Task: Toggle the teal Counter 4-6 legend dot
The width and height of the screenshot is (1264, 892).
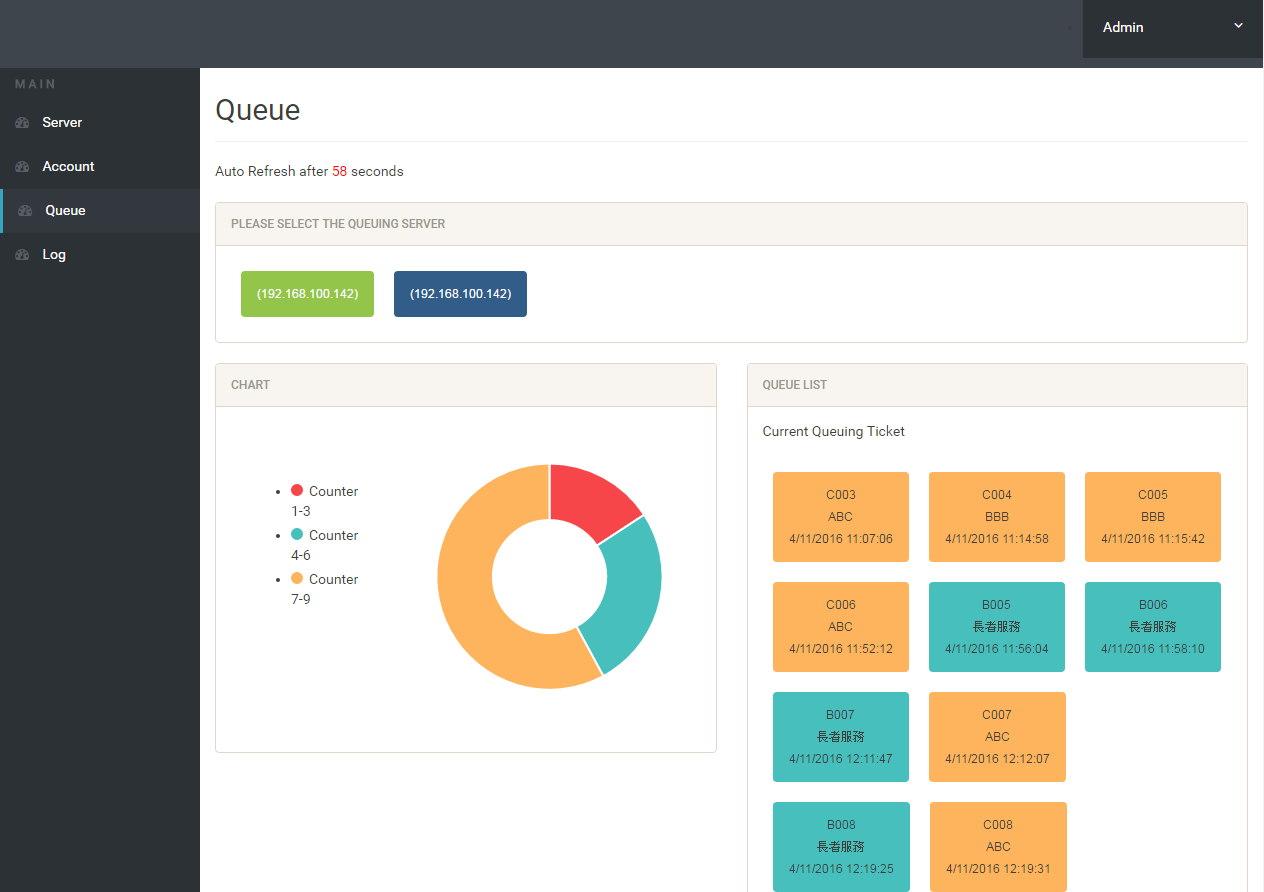Action: click(297, 534)
